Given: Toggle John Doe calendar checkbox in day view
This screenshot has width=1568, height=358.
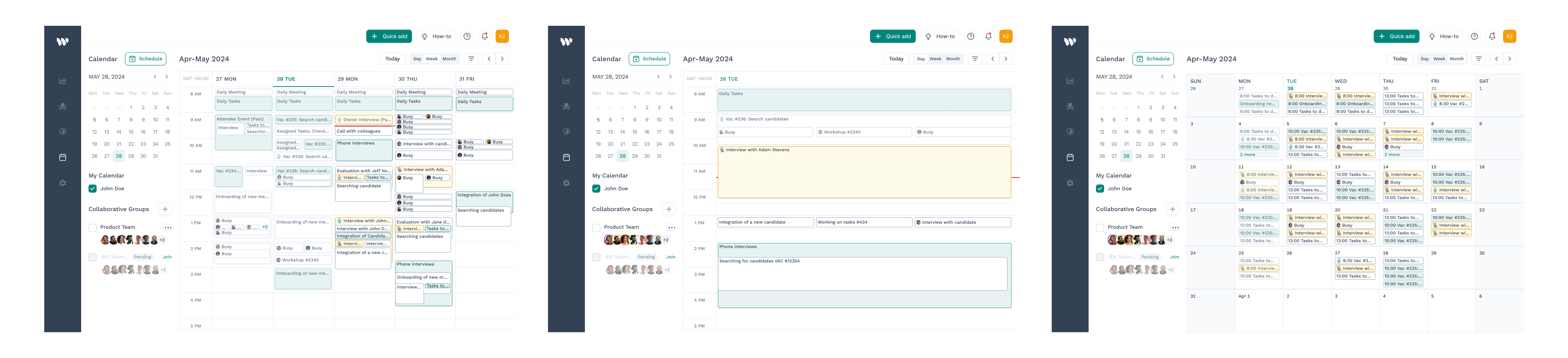Looking at the screenshot, I should pyautogui.click(x=597, y=189).
